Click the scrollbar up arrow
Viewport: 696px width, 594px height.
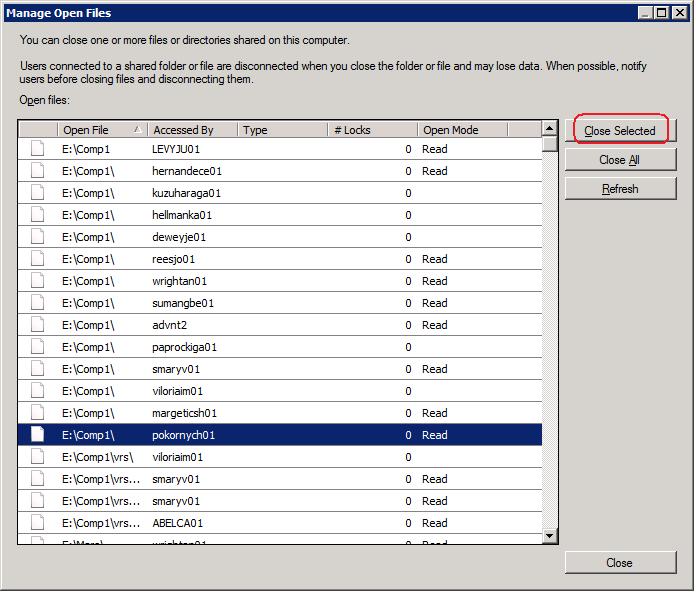[550, 129]
